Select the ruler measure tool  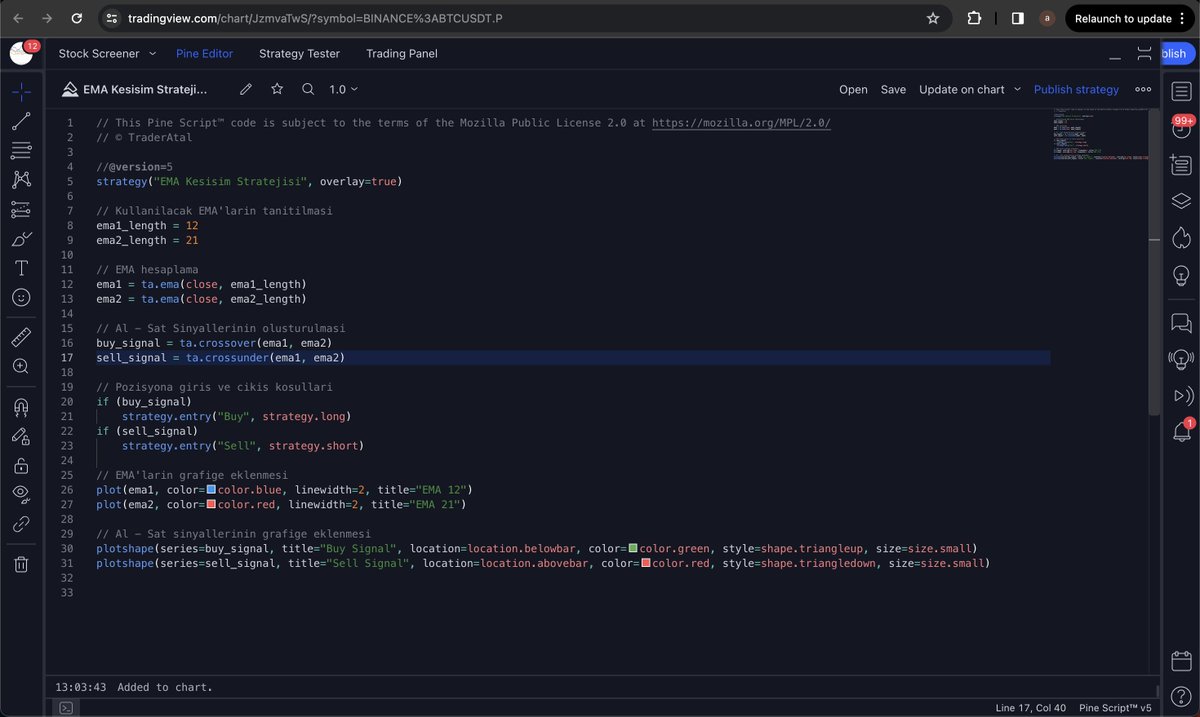[21, 337]
